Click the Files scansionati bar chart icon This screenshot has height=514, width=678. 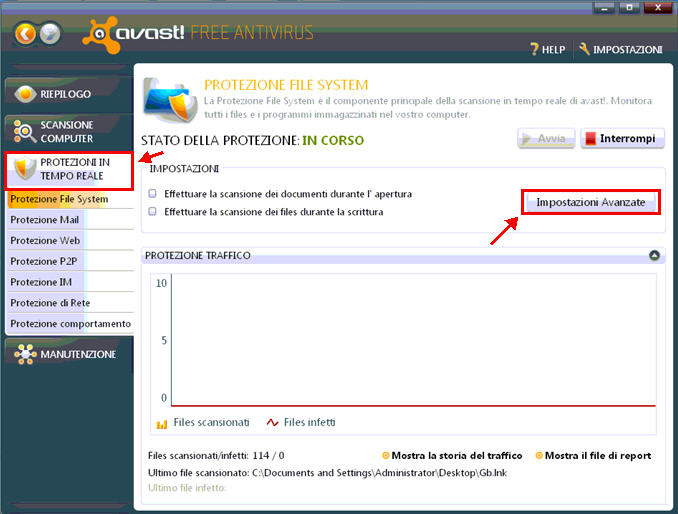coord(162,424)
